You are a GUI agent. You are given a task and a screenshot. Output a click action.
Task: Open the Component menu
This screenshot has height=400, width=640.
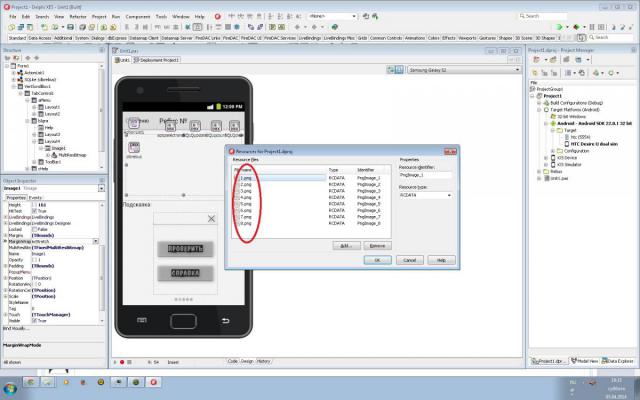[138, 17]
